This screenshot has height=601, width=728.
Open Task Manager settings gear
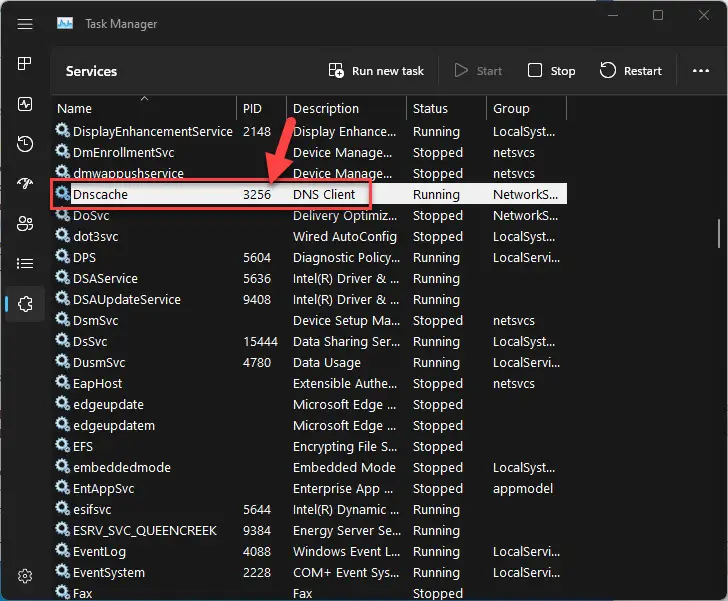coord(25,576)
